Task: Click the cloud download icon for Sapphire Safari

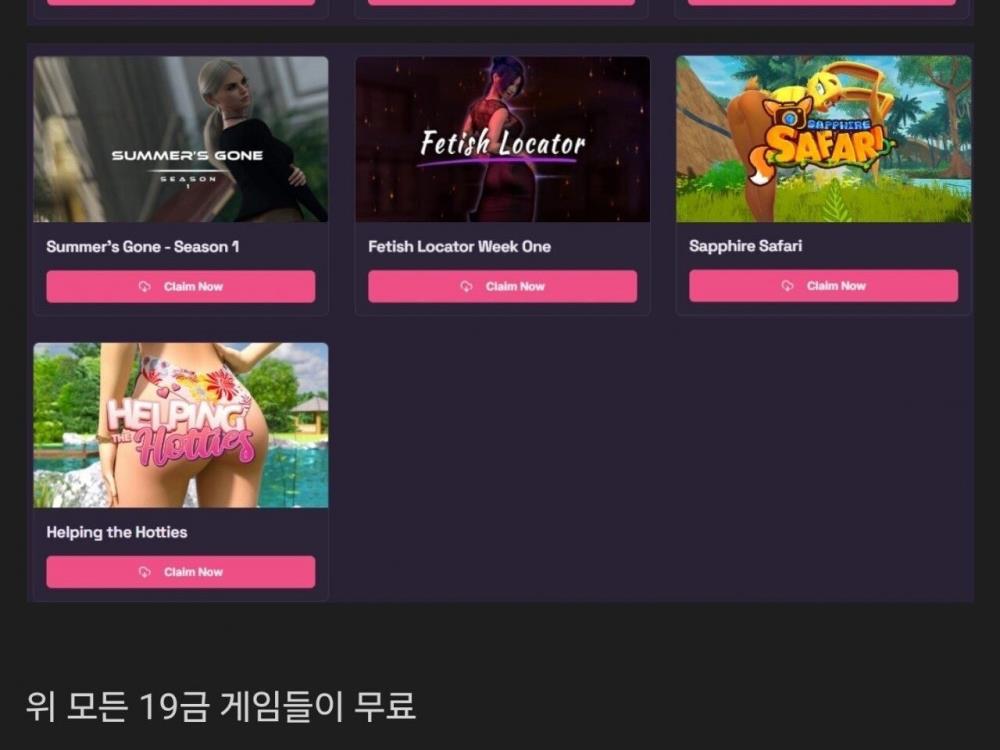Action: point(788,286)
